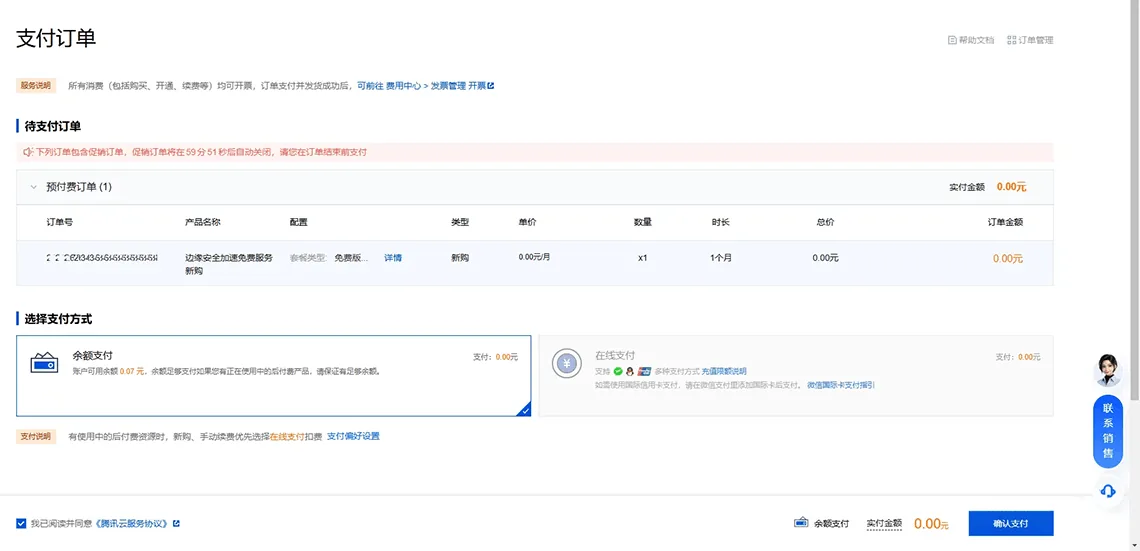Open the 订单管理 grid icon

(1011, 41)
